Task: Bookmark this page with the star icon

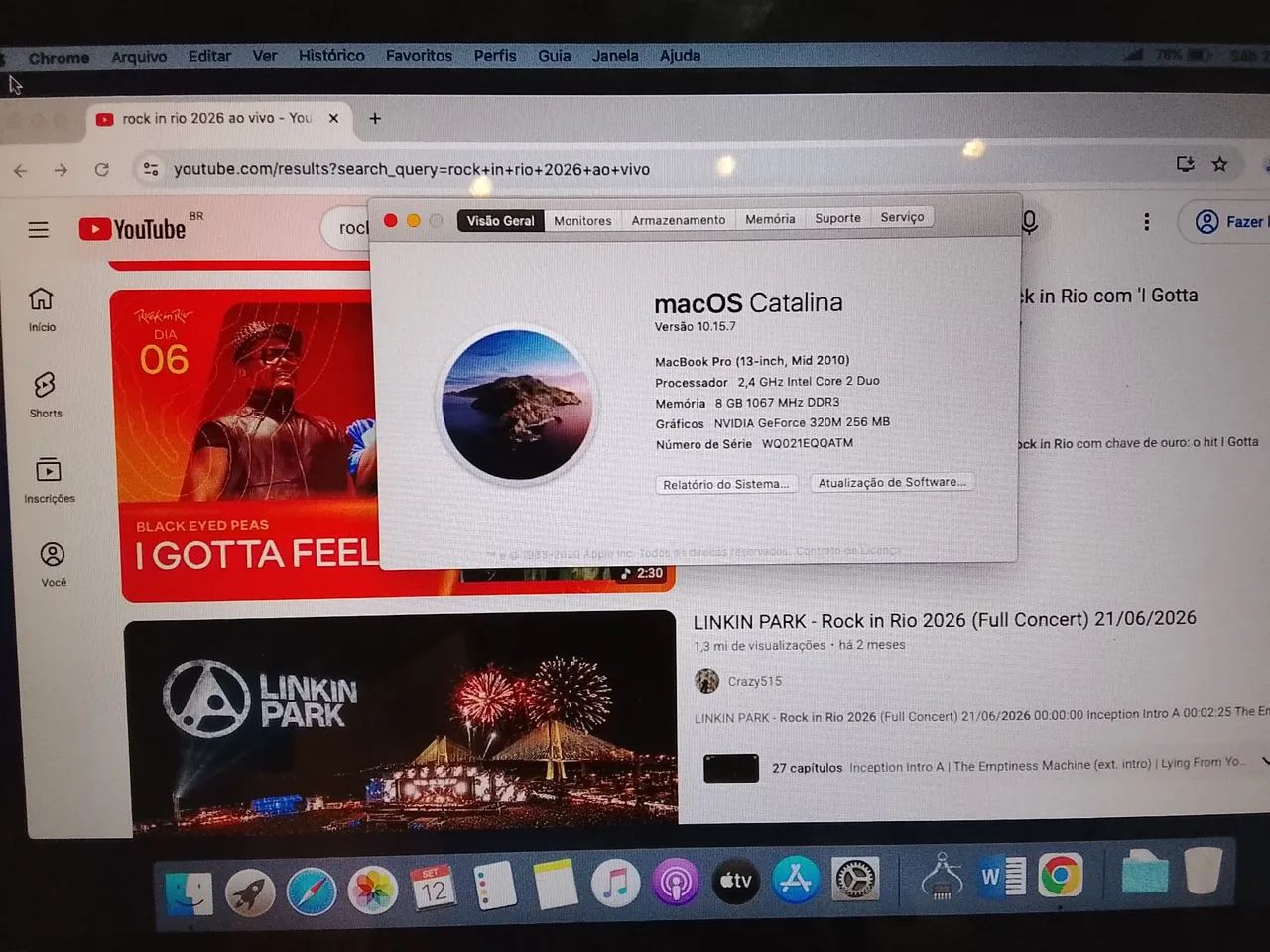Action: (x=1220, y=164)
